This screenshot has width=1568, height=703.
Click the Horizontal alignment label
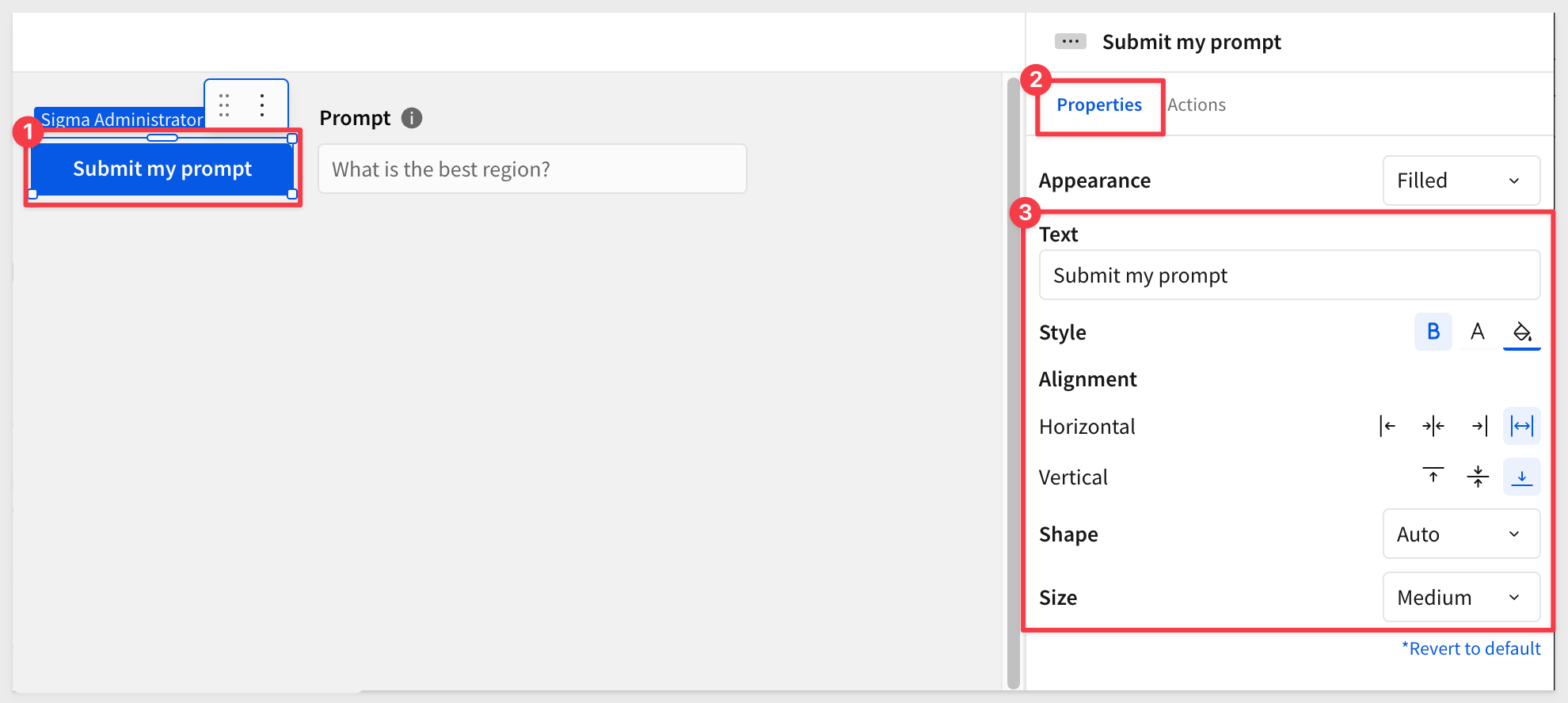click(1087, 427)
